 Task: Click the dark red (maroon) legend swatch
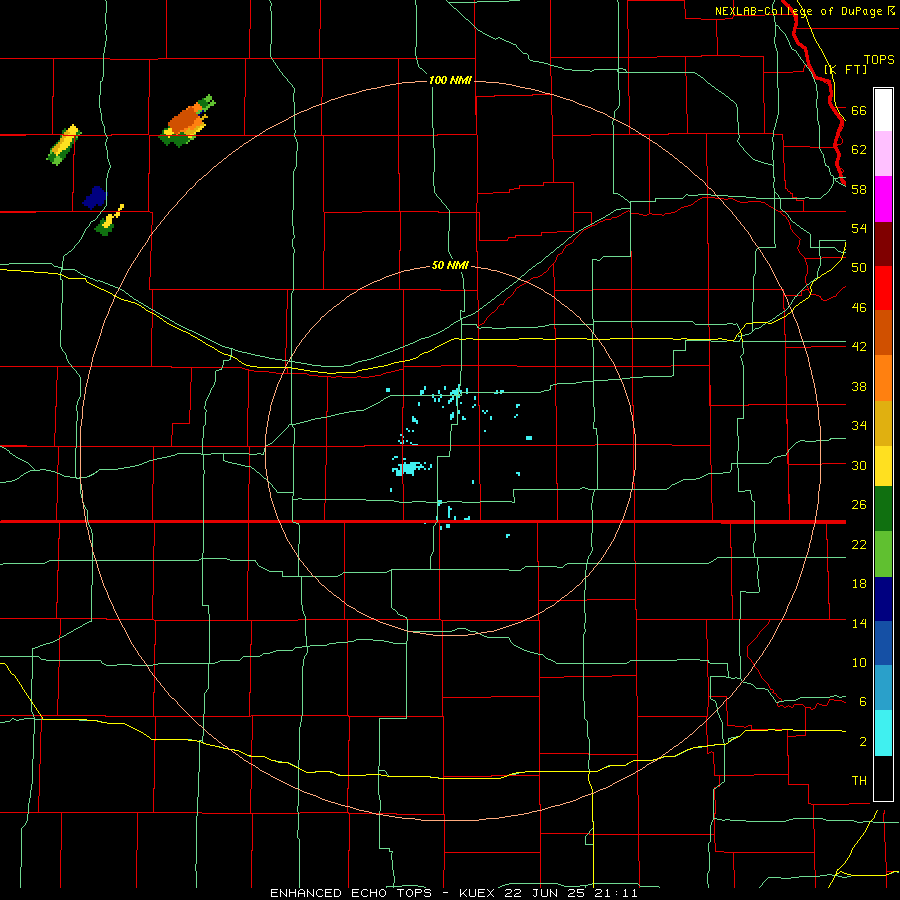[x=883, y=243]
